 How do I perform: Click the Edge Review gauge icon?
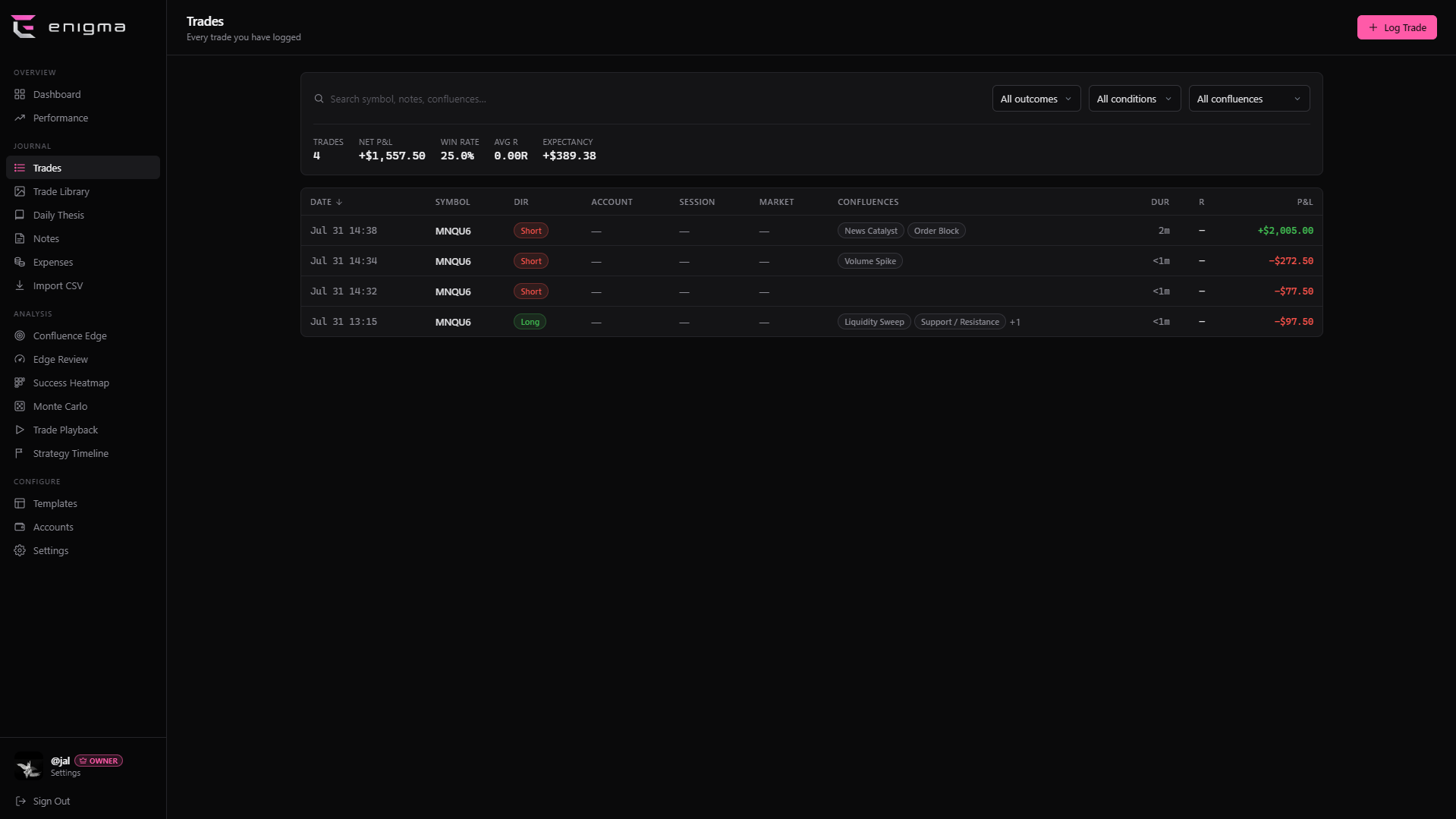pyautogui.click(x=20, y=359)
